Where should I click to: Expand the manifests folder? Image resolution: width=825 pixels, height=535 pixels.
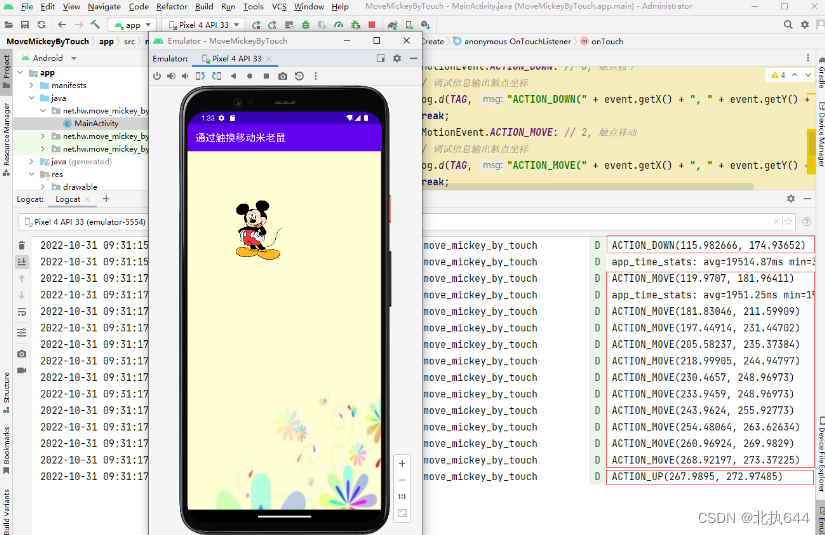[x=31, y=85]
